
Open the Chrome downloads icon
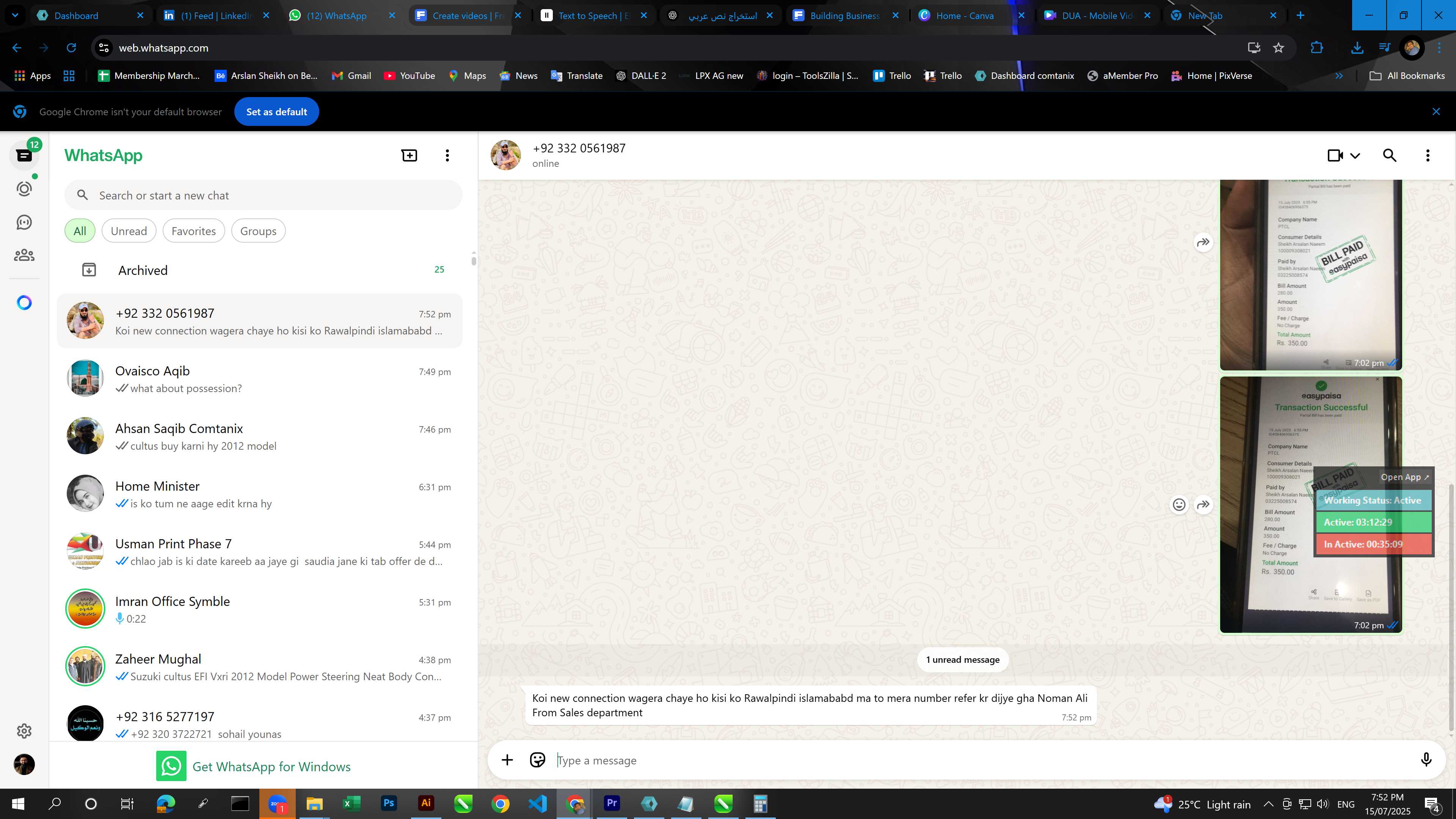tap(1357, 48)
